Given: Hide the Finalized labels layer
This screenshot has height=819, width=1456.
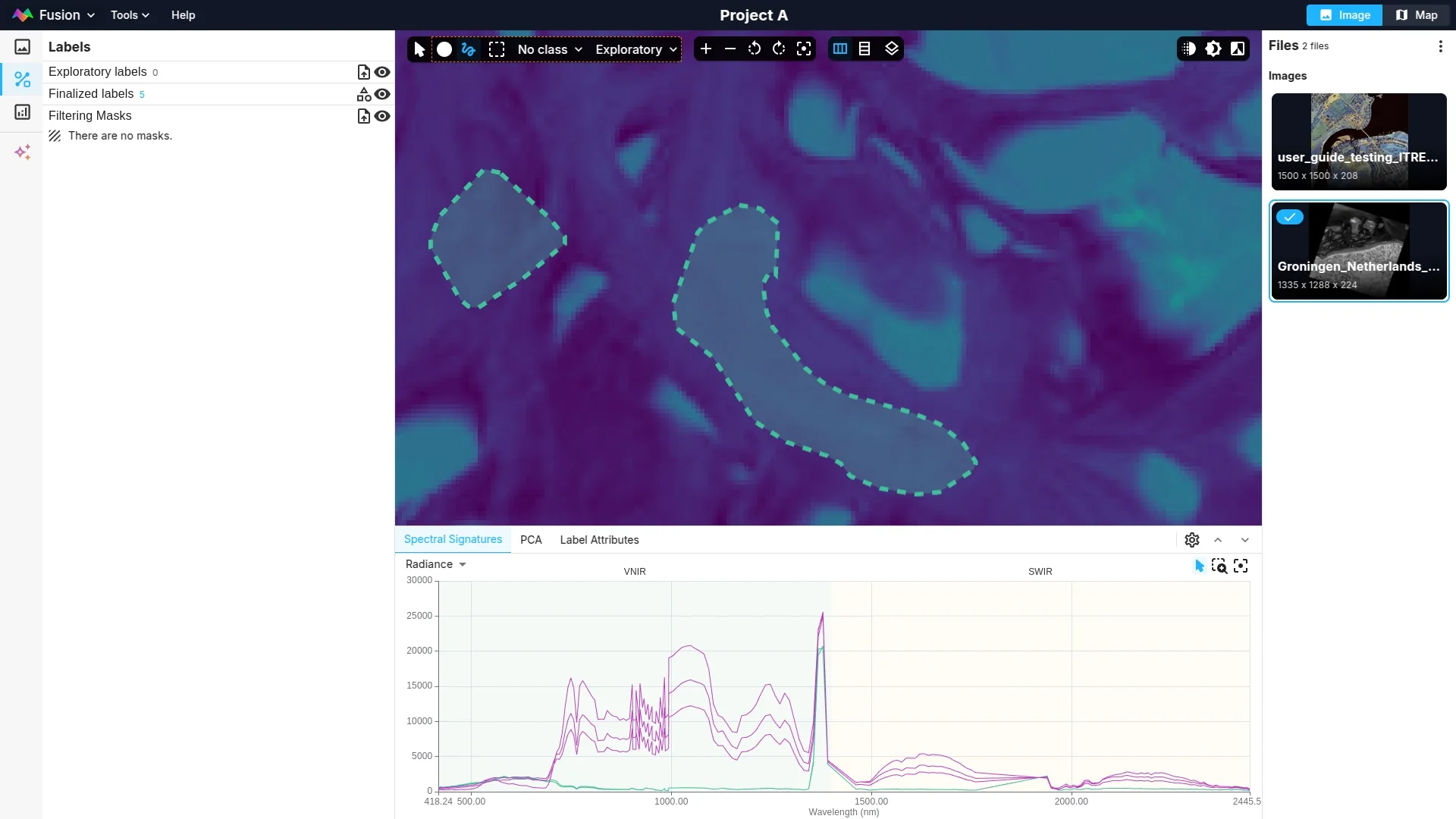Looking at the screenshot, I should tap(382, 94).
